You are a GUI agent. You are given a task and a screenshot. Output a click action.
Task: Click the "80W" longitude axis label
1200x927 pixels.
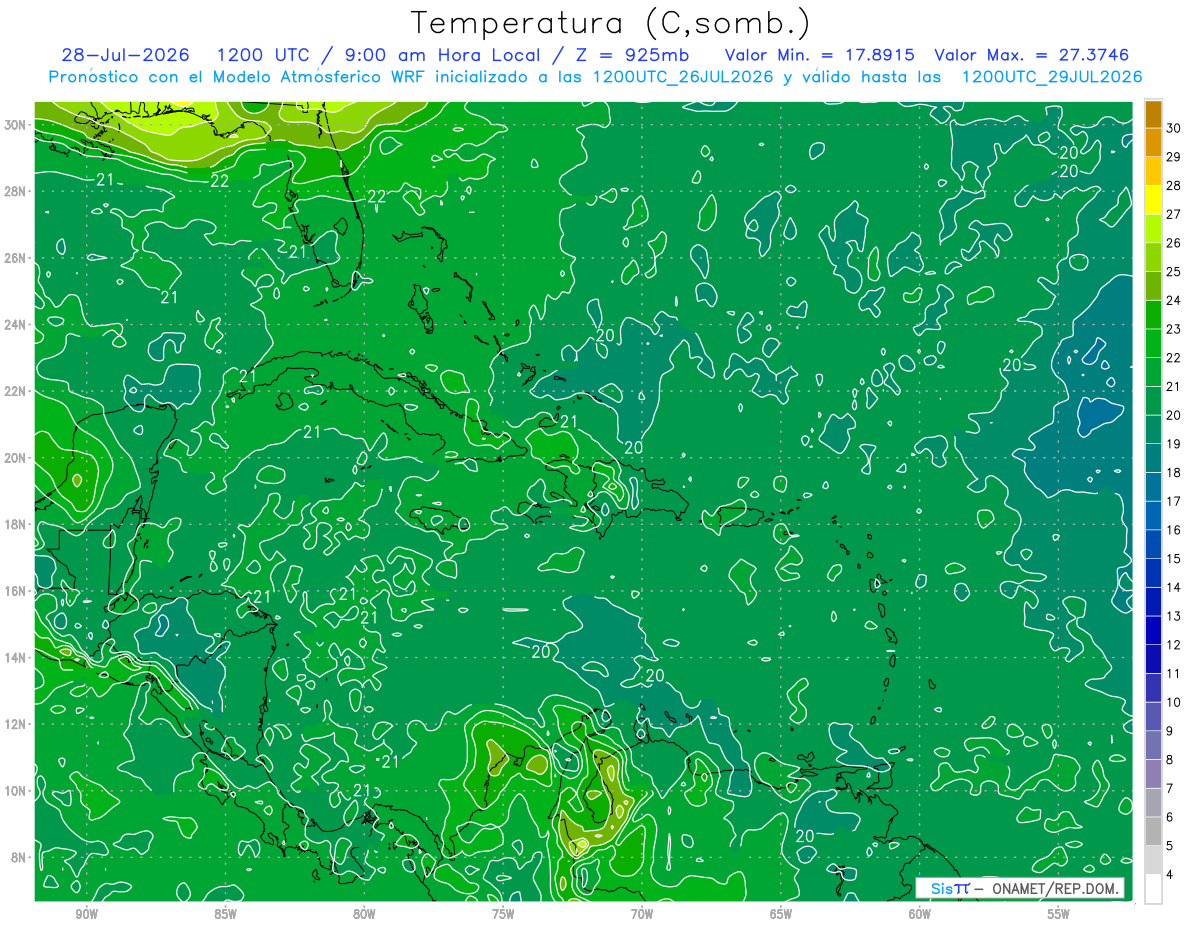(364, 914)
